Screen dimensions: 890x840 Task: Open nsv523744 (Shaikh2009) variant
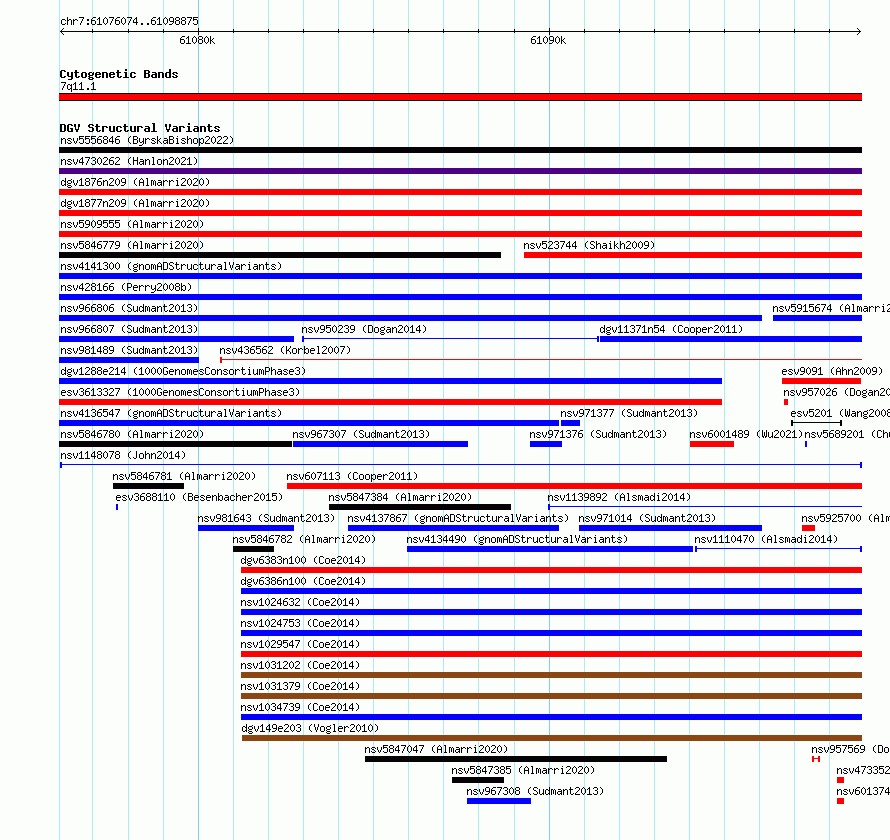[589, 245]
